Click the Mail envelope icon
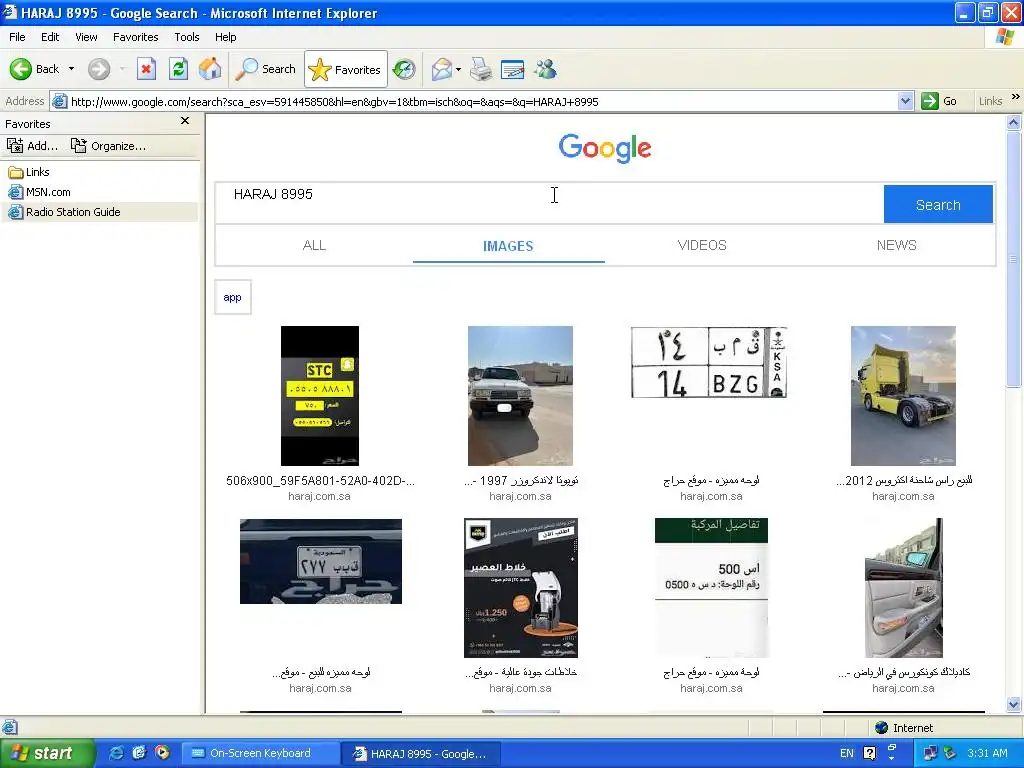This screenshot has width=1024, height=768. 442,69
